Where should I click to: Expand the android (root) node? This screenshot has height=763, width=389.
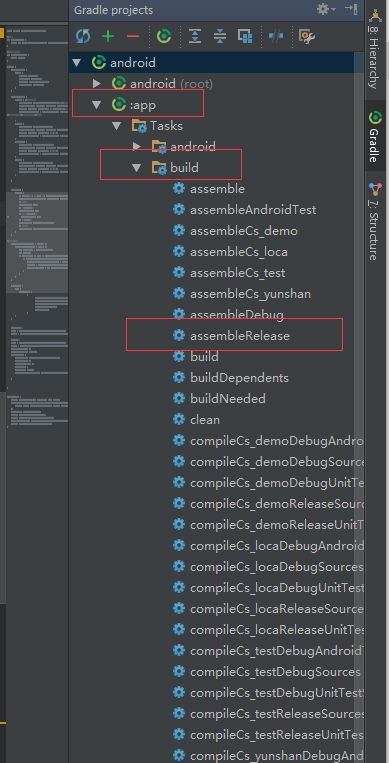(x=96, y=84)
